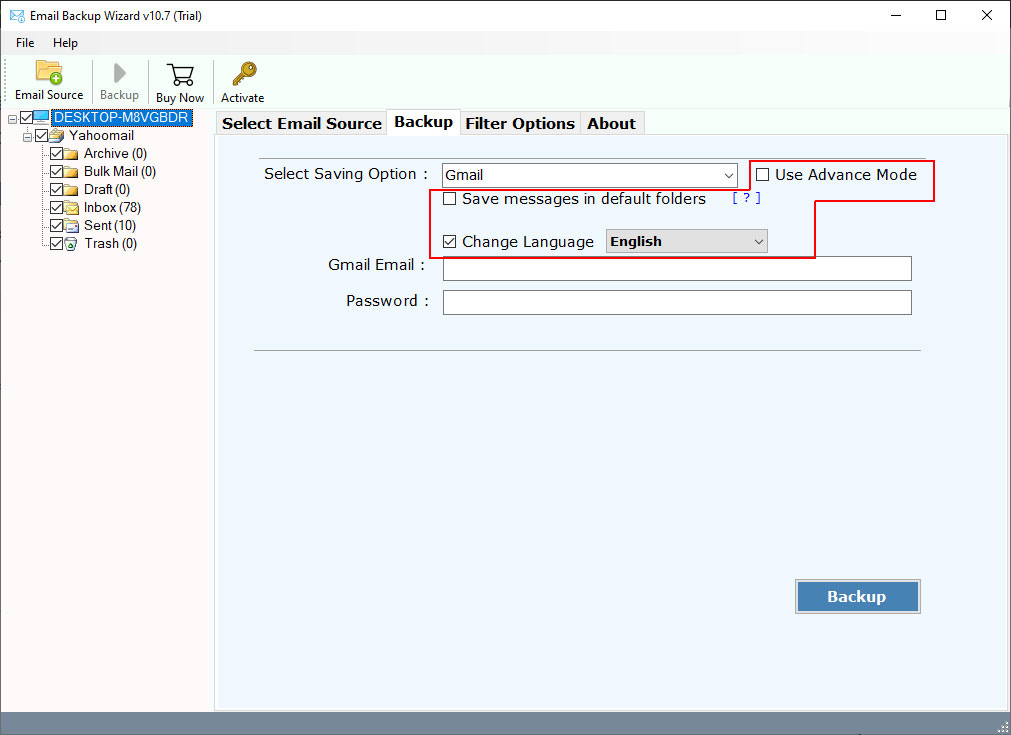Toggle the DESKTOP-M8VGBDR checkbox
Screen dimensions: 1011x735
click(26, 117)
